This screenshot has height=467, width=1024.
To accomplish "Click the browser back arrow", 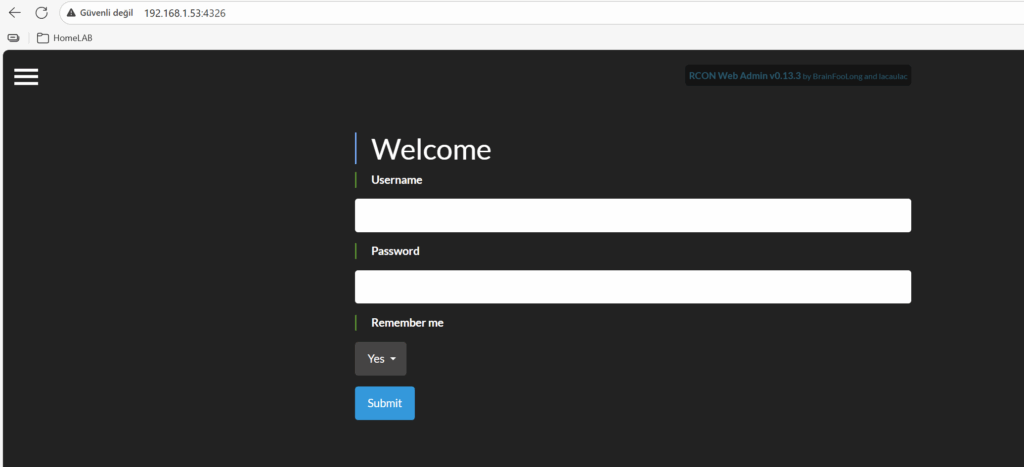I will click(x=15, y=13).
